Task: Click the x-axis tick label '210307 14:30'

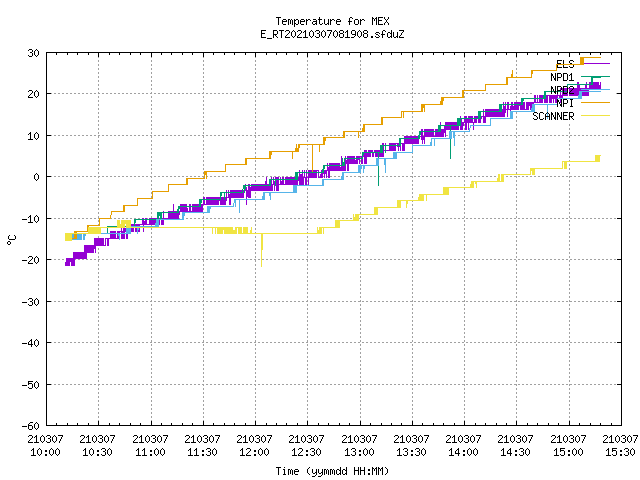Action: (x=516, y=445)
